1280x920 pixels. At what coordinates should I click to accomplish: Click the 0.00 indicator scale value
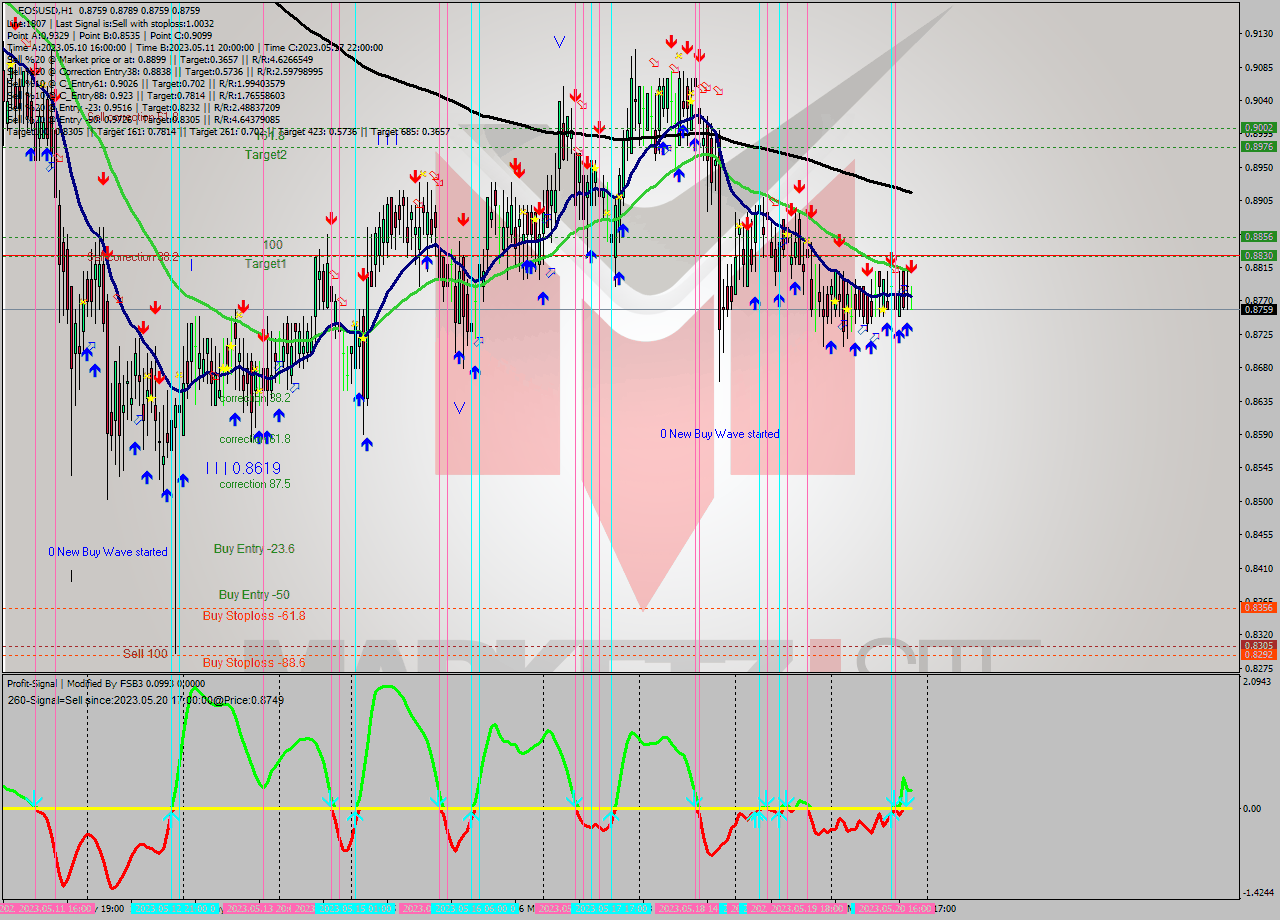tap(1254, 808)
